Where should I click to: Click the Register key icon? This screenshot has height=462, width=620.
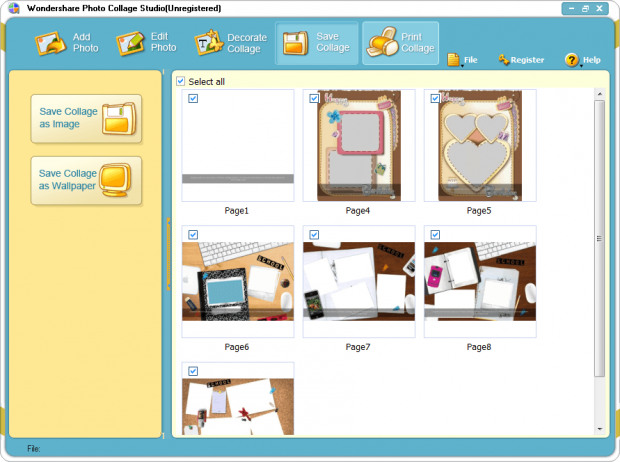click(503, 60)
